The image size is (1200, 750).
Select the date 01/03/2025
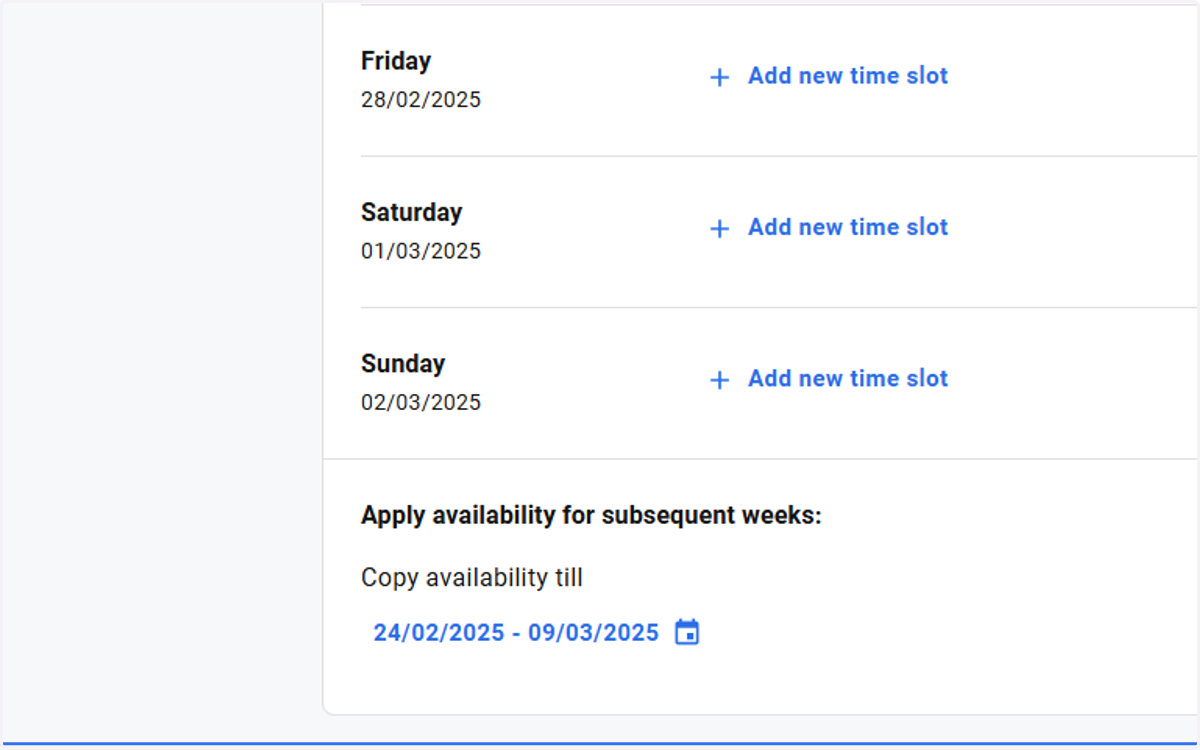(421, 251)
